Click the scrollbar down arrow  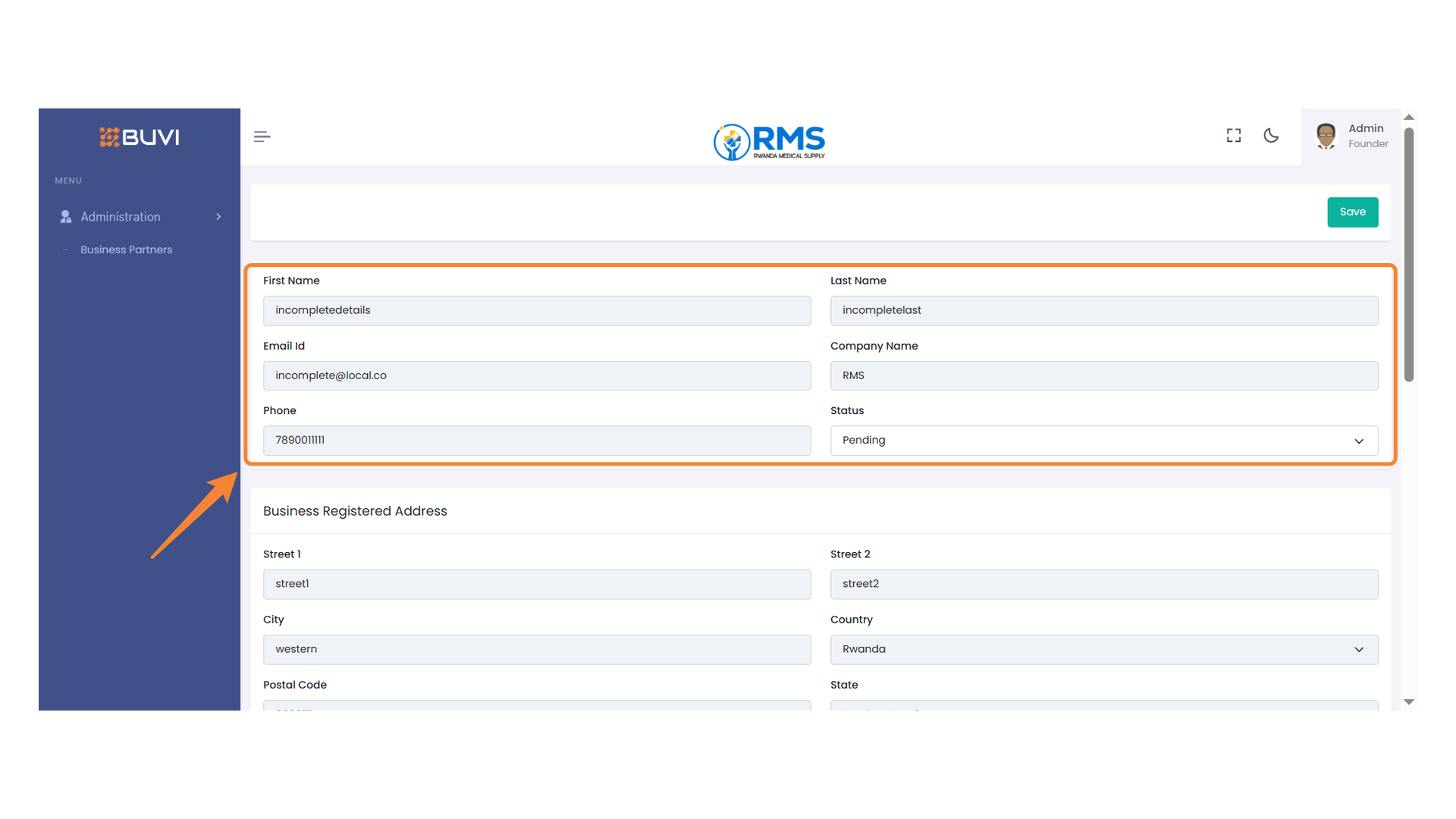click(x=1409, y=701)
